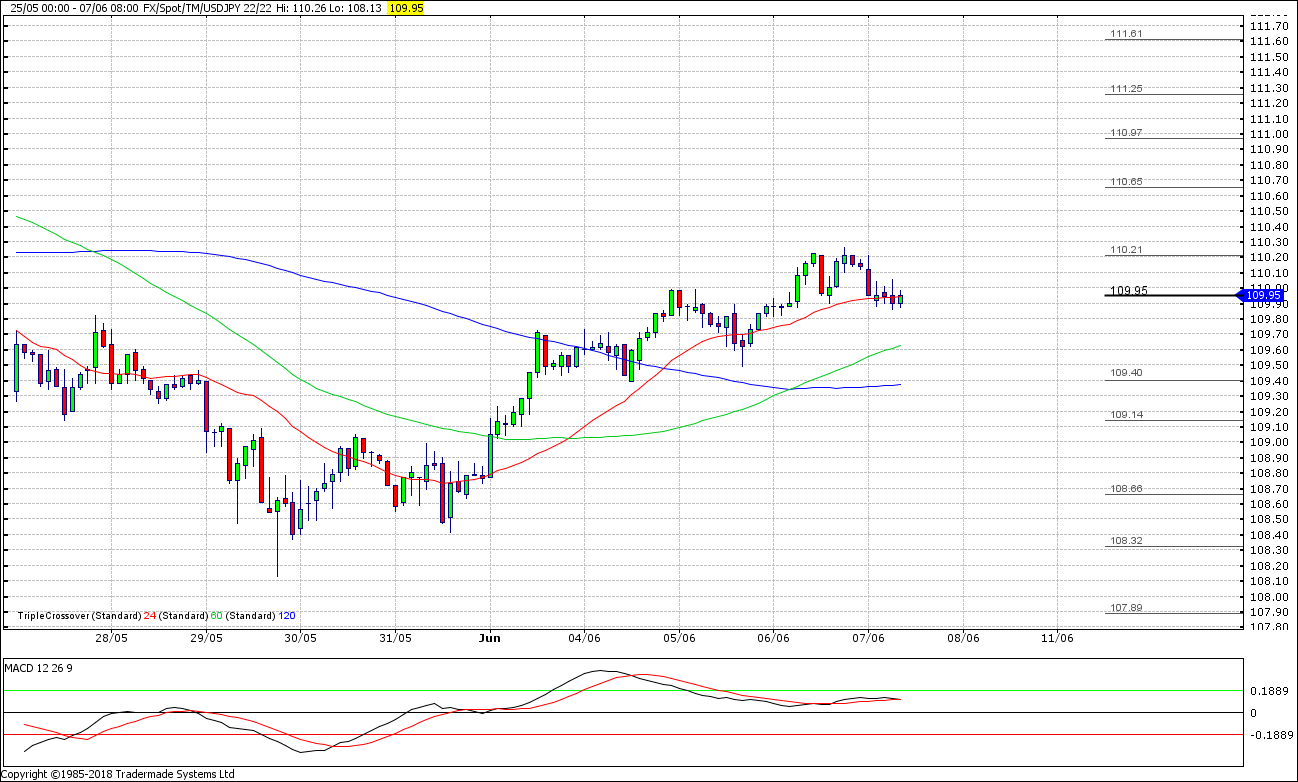1298x782 pixels.
Task: Click the 11/06 date on time axis
Action: pos(1057,638)
